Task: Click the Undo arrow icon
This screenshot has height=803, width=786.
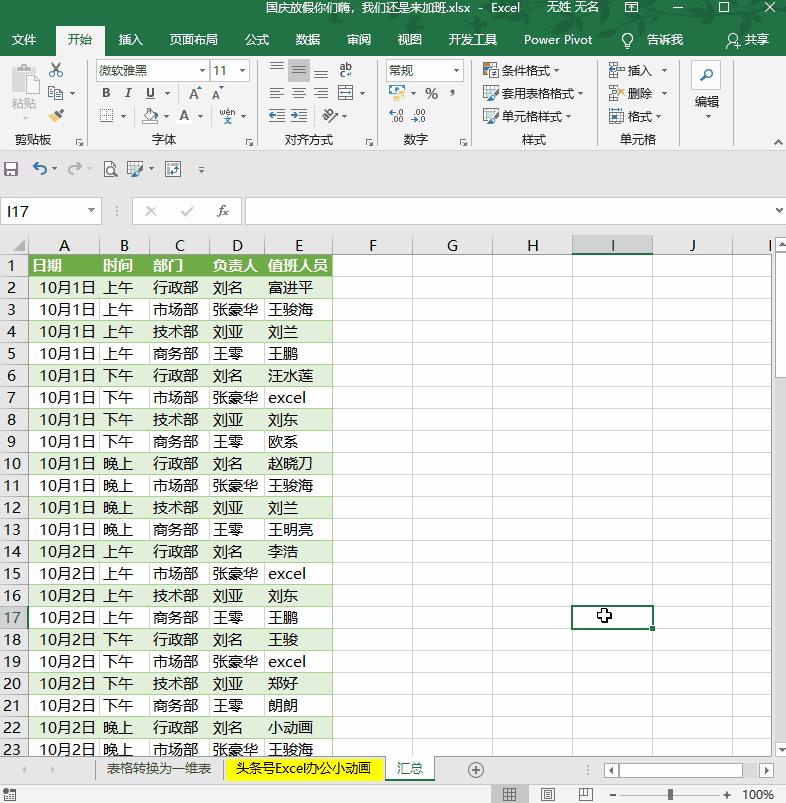Action: (39, 169)
